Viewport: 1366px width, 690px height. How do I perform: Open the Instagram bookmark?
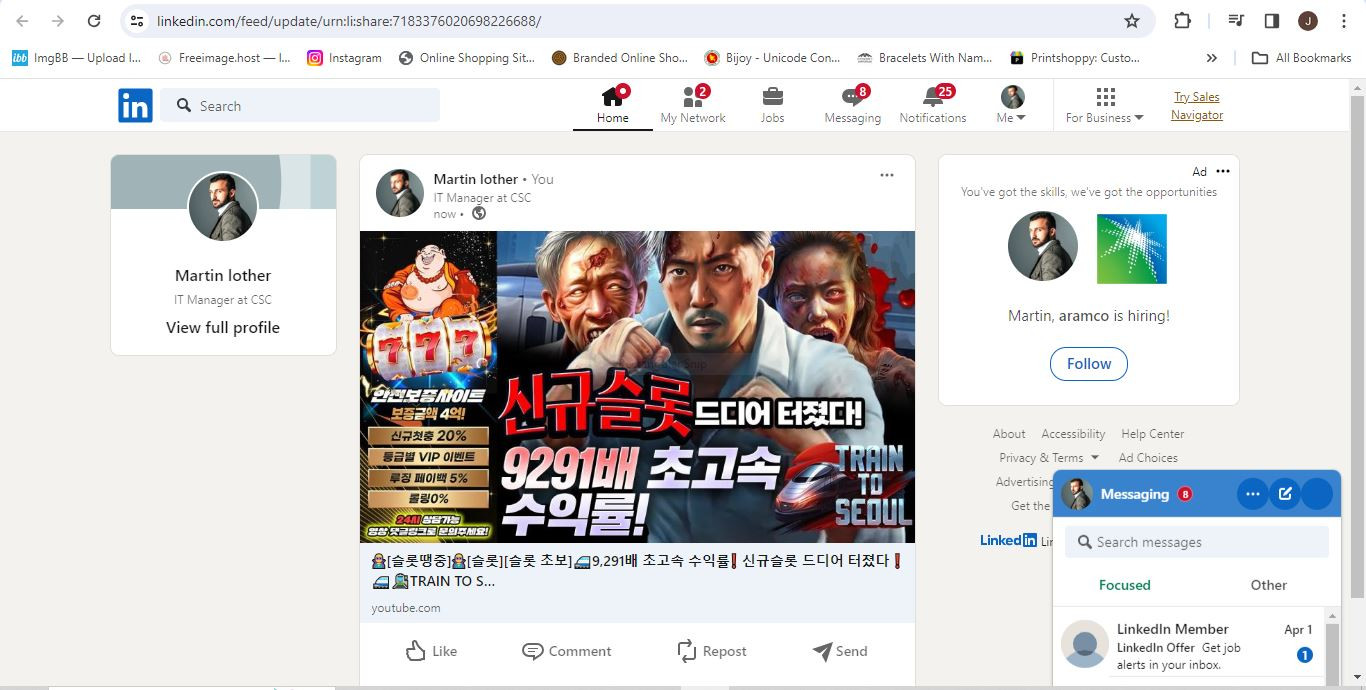coord(344,58)
